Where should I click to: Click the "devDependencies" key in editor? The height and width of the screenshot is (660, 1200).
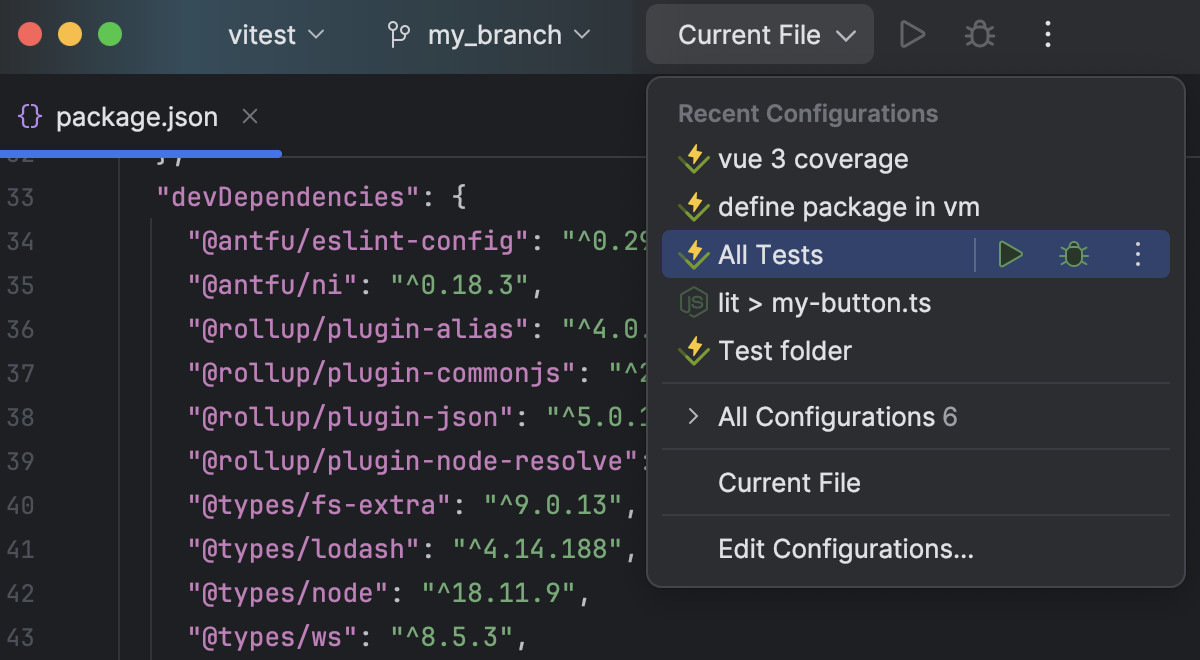pos(287,197)
